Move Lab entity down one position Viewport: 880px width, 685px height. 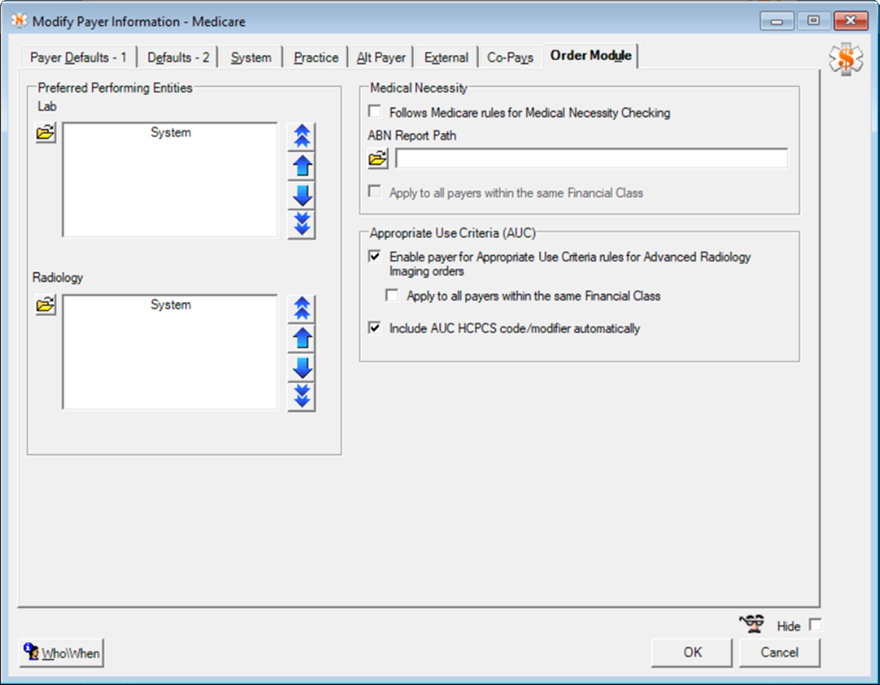pos(301,195)
